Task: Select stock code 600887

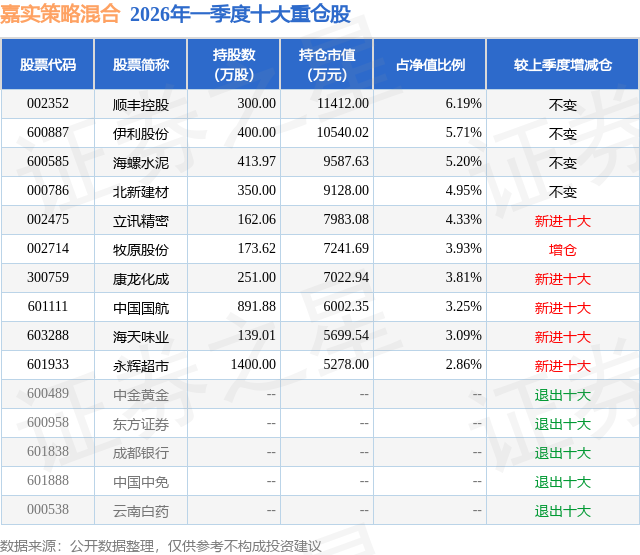Action: (x=48, y=133)
